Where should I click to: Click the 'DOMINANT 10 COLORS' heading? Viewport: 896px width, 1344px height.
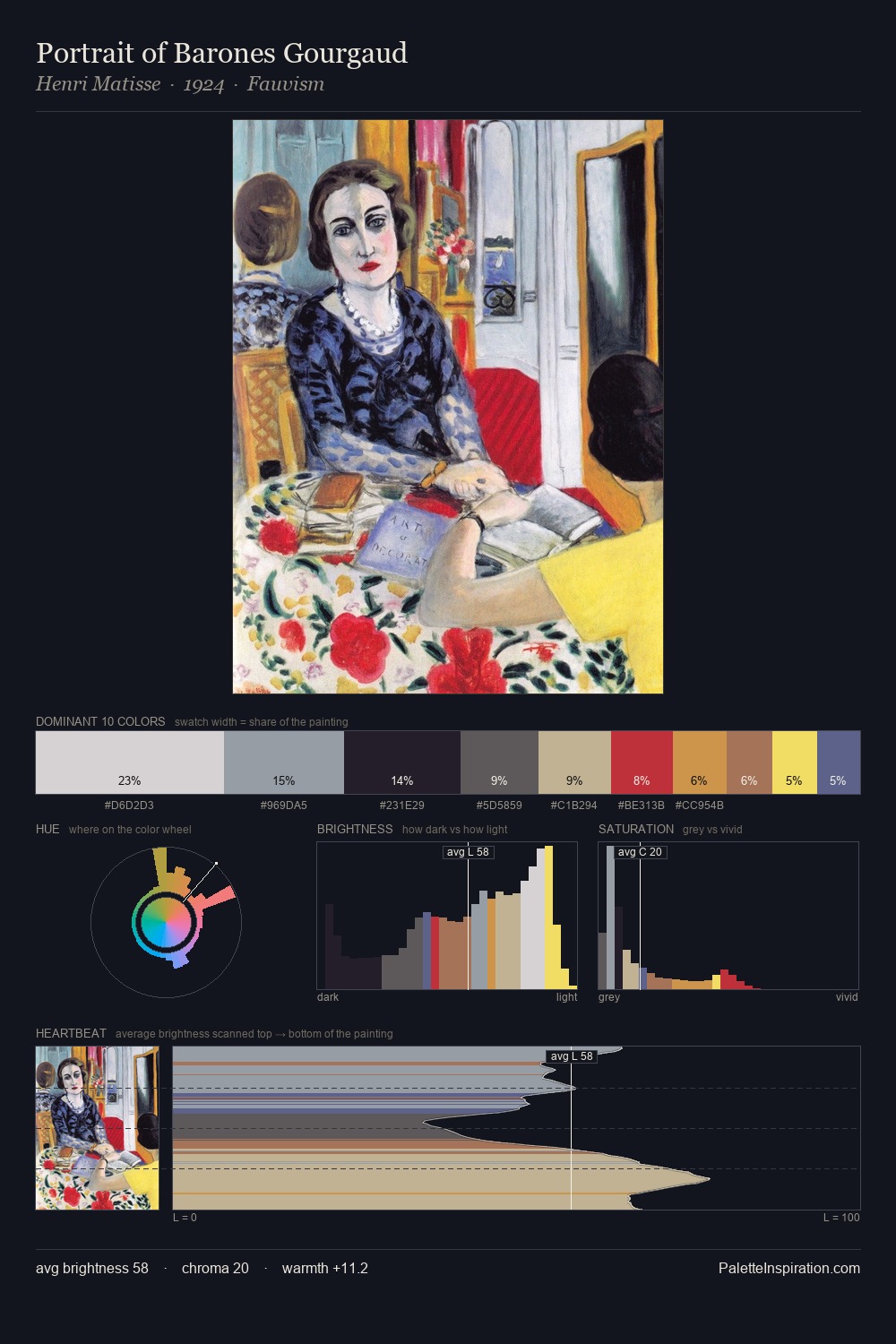100,721
